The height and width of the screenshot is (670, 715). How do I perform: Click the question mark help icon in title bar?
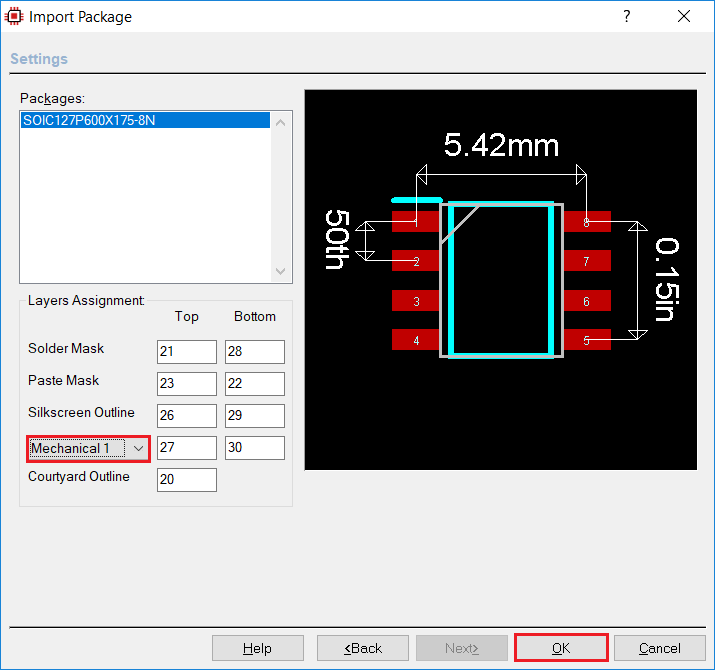(627, 16)
